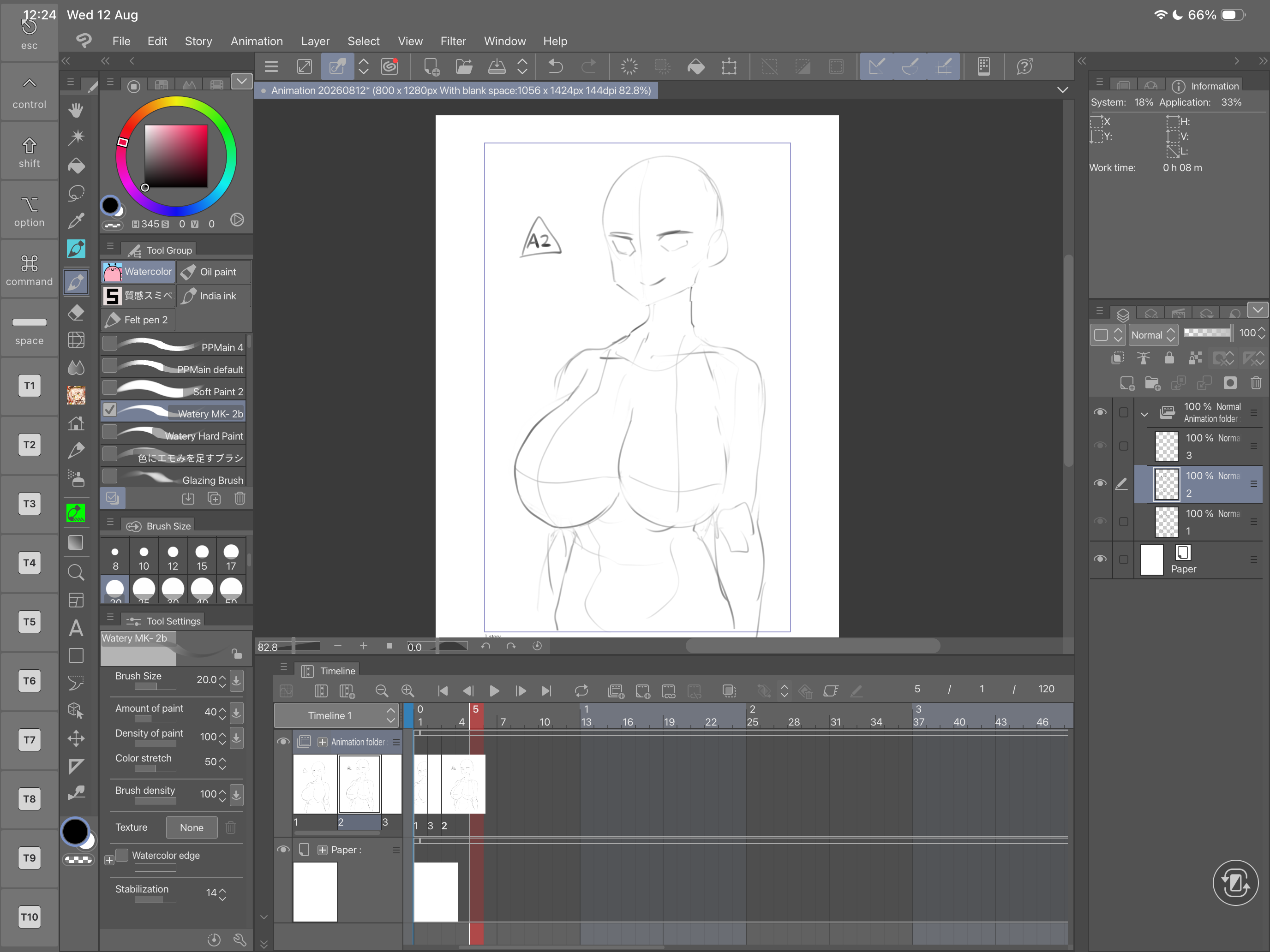The width and height of the screenshot is (1270, 952).
Task: Expand the color wheel palette dropdown
Action: (242, 82)
